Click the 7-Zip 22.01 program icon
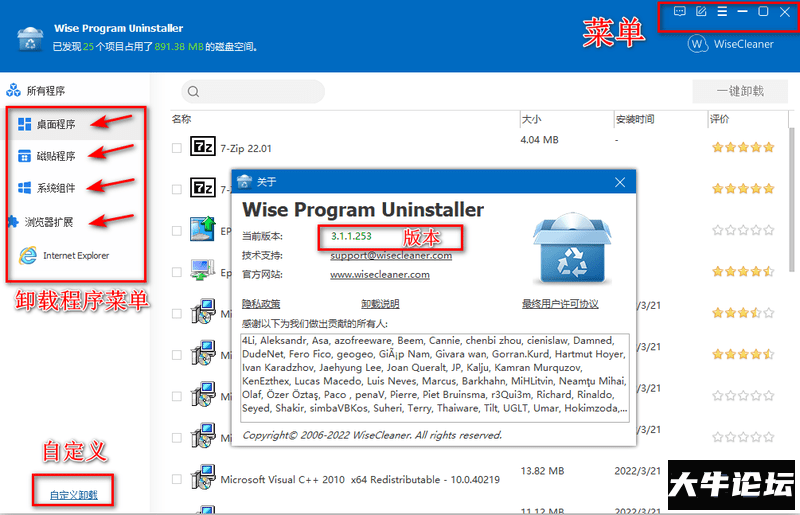Screen dimensions: 800x515 [x=203, y=146]
